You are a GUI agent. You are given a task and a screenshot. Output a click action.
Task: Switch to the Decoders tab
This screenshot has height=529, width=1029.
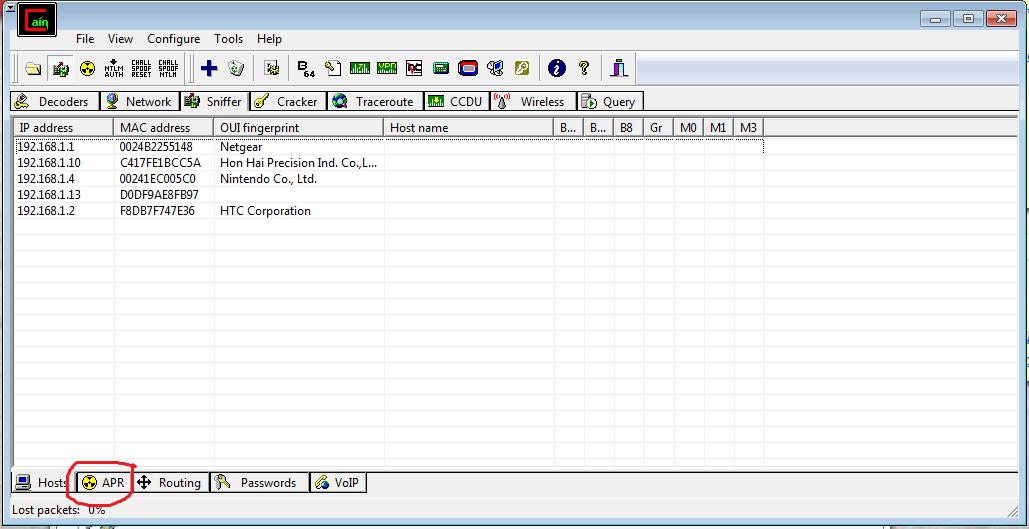coord(54,102)
